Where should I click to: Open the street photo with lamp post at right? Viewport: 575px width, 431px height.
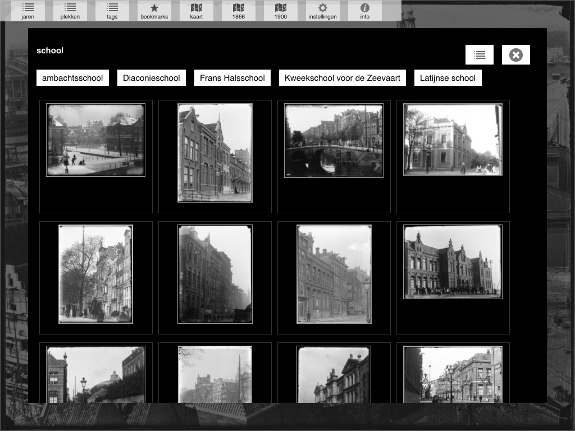(334, 274)
